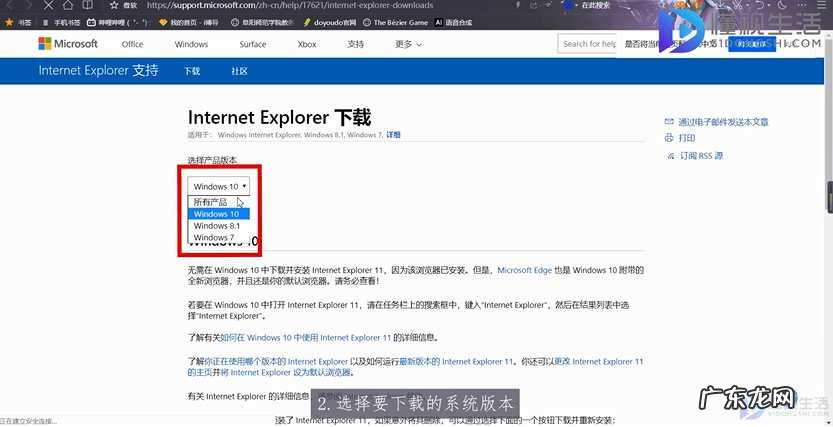Click the email envelope icon
This screenshot has height=427, width=833.
coord(669,122)
